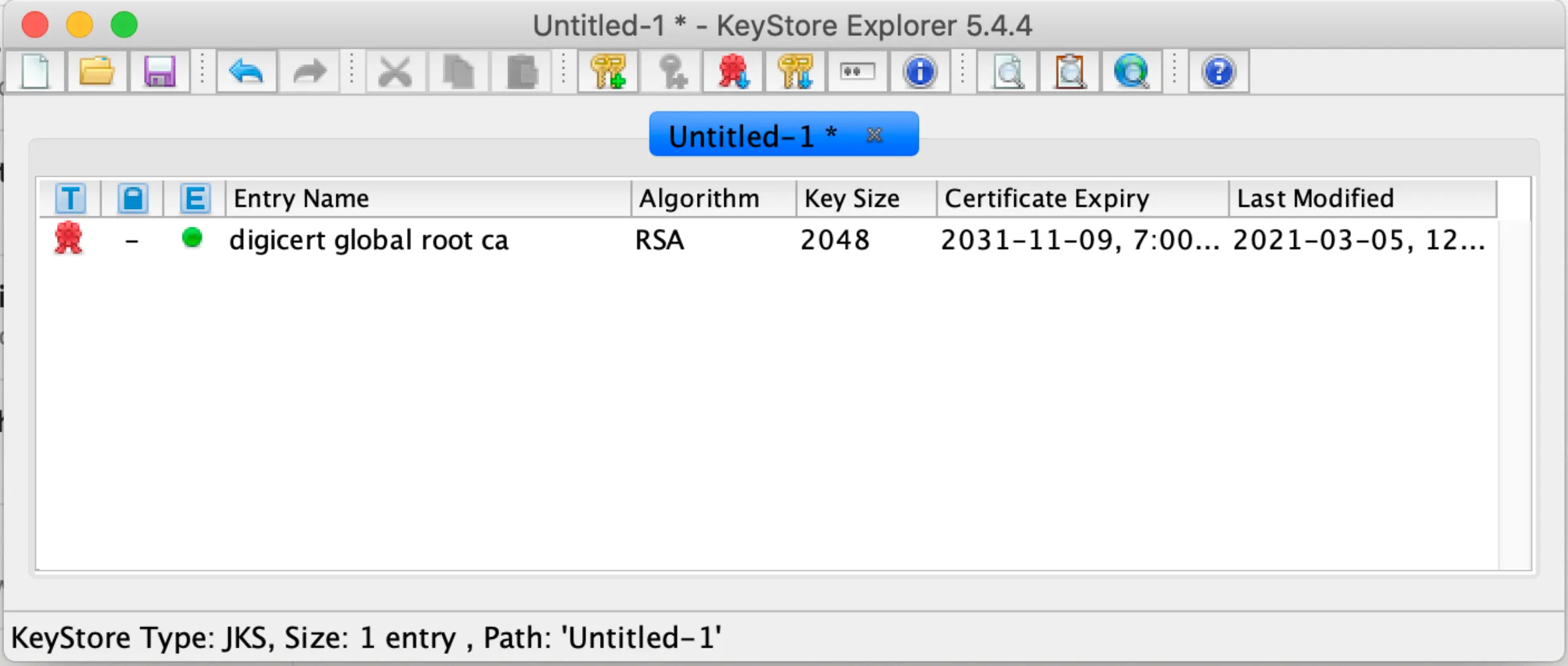Minimize the window with yellow button
The height and width of the screenshot is (666, 1568).
pos(80,25)
